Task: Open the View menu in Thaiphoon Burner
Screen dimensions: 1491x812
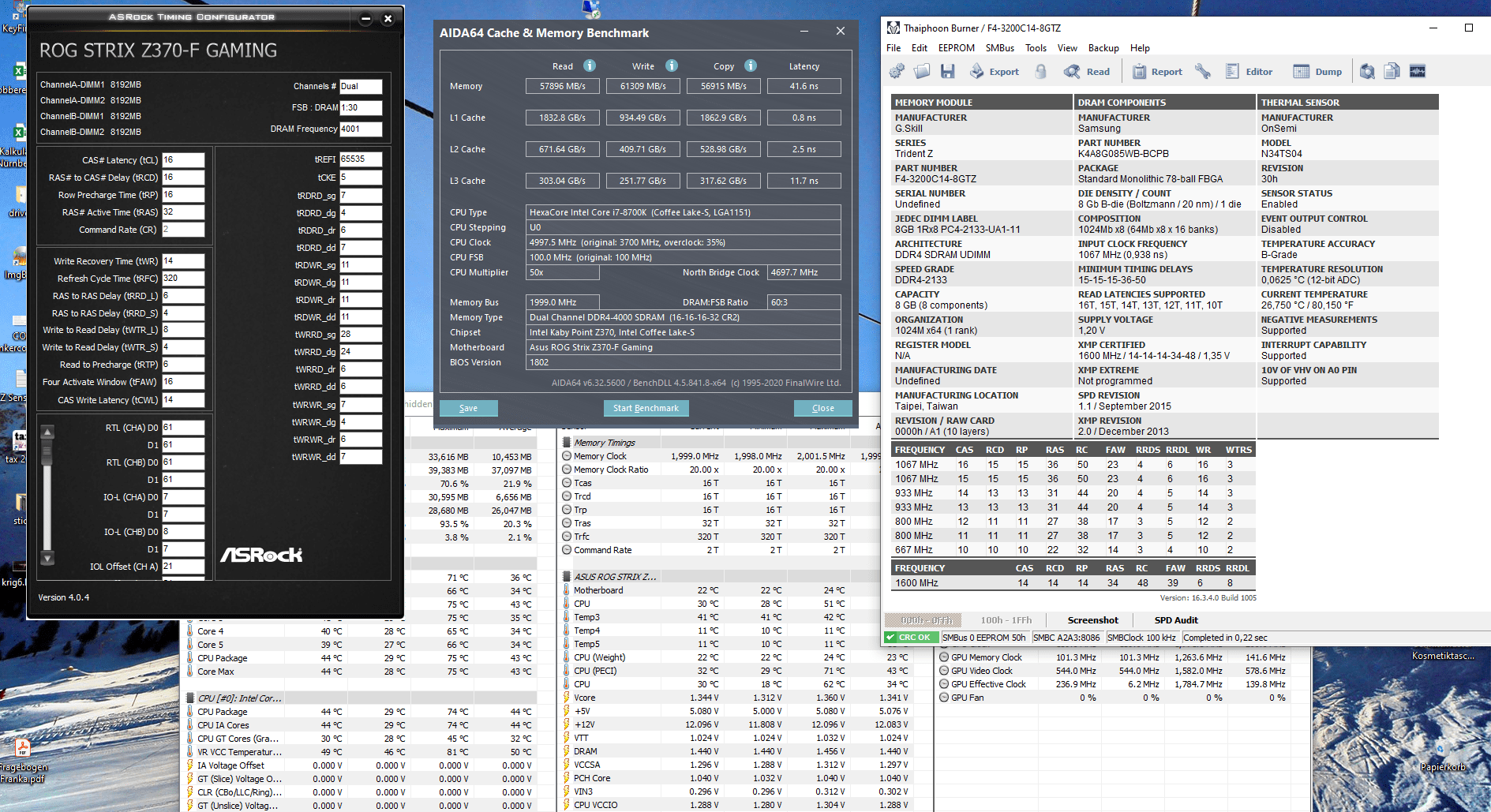Action: pos(1068,48)
